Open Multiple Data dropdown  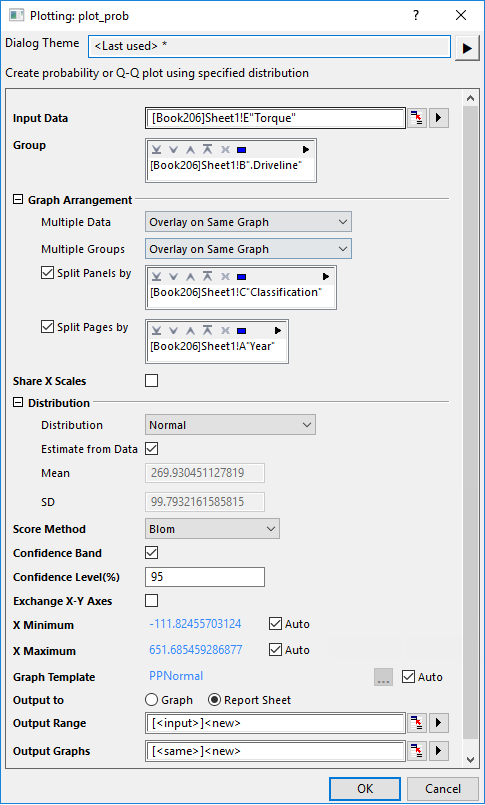pos(248,222)
